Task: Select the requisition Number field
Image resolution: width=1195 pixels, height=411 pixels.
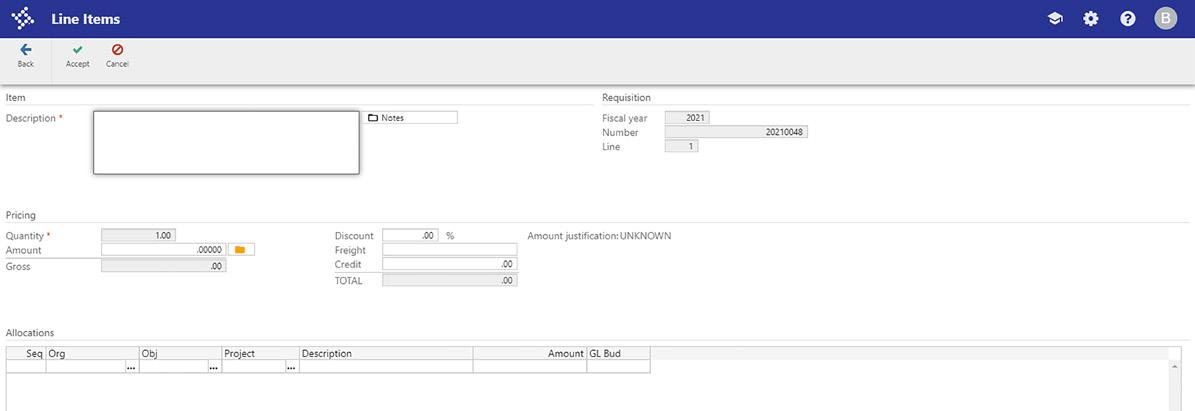Action: (736, 132)
